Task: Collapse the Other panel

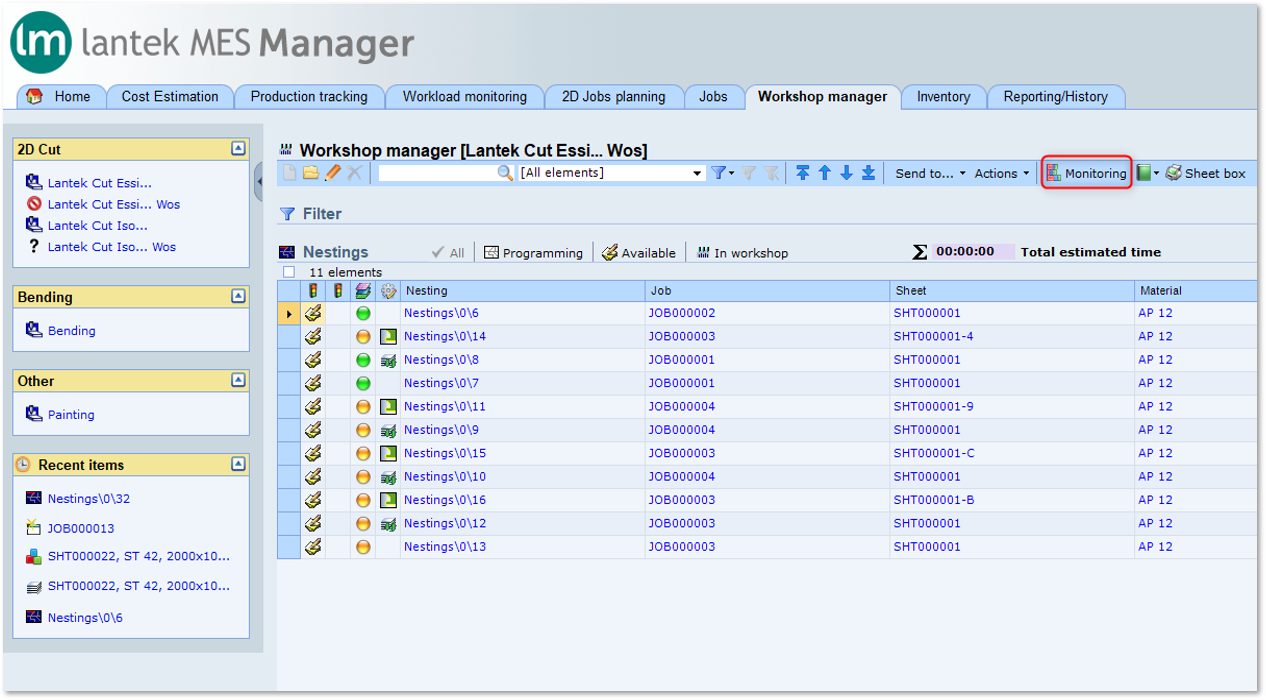Action: coord(238,380)
